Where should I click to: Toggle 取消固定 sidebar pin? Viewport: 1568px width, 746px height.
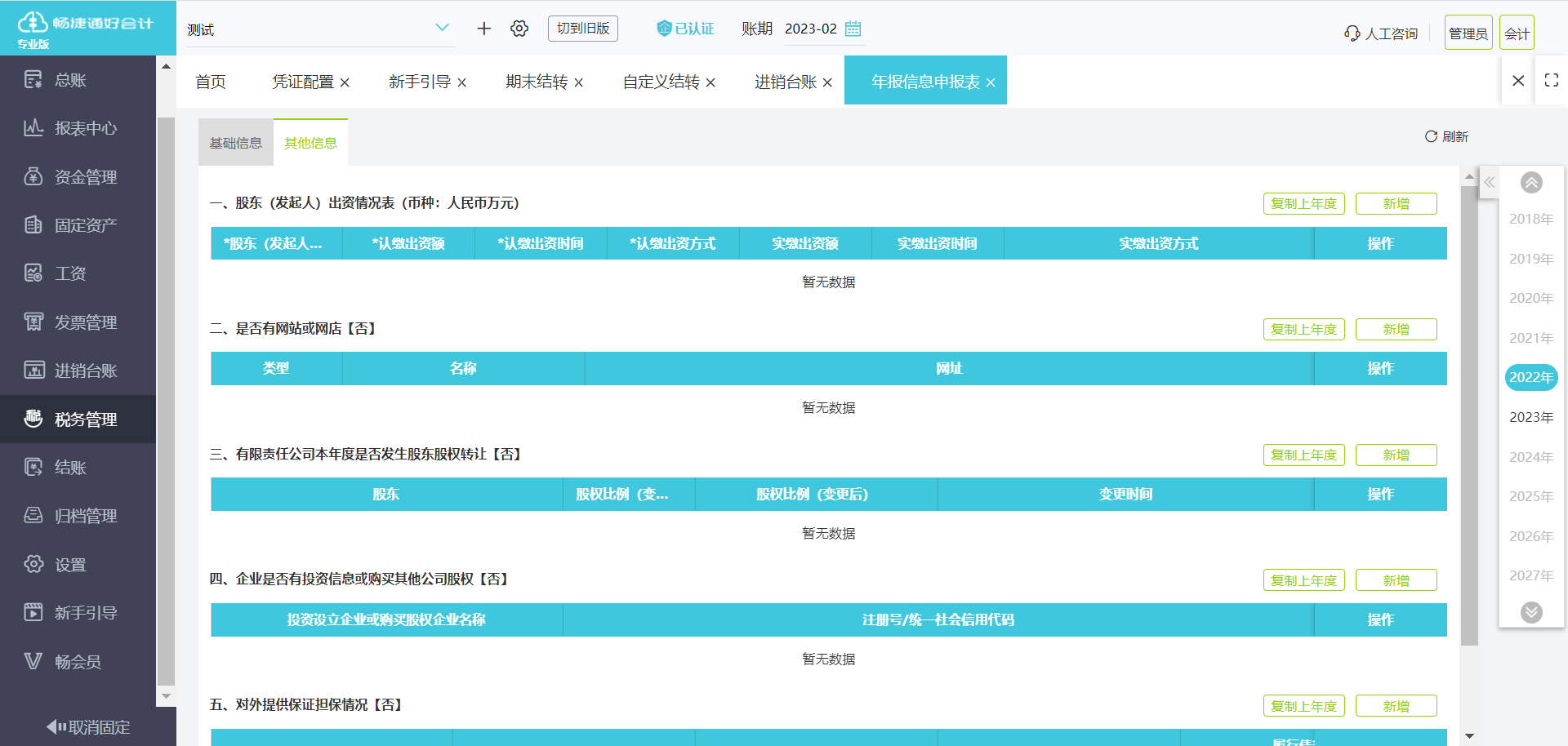88,726
